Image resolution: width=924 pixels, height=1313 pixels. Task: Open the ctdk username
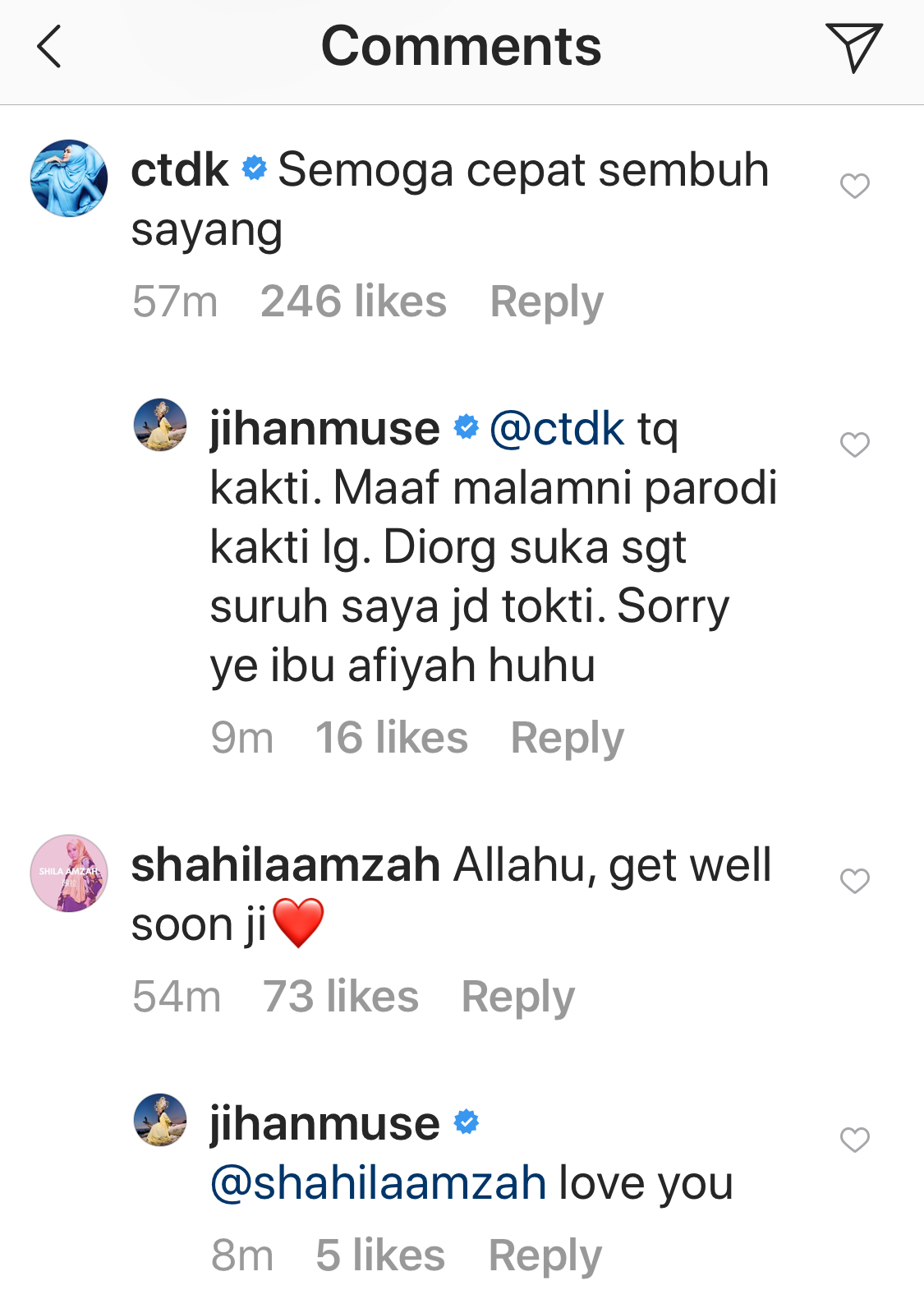[180, 170]
